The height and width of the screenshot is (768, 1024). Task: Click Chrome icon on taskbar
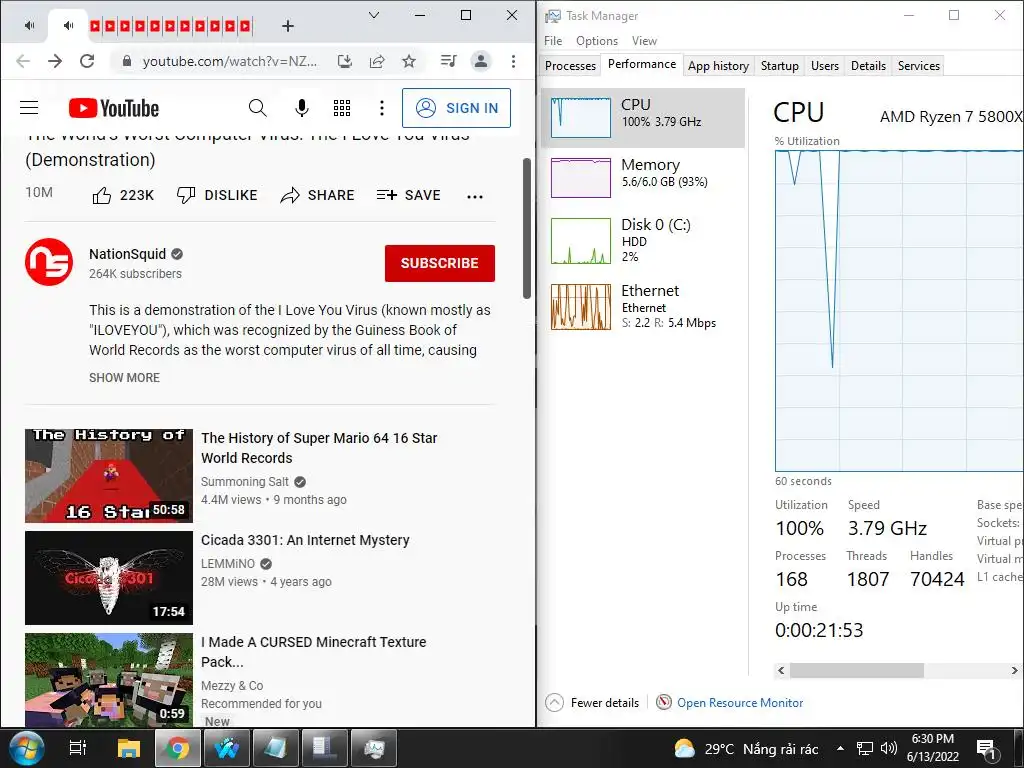[176, 748]
